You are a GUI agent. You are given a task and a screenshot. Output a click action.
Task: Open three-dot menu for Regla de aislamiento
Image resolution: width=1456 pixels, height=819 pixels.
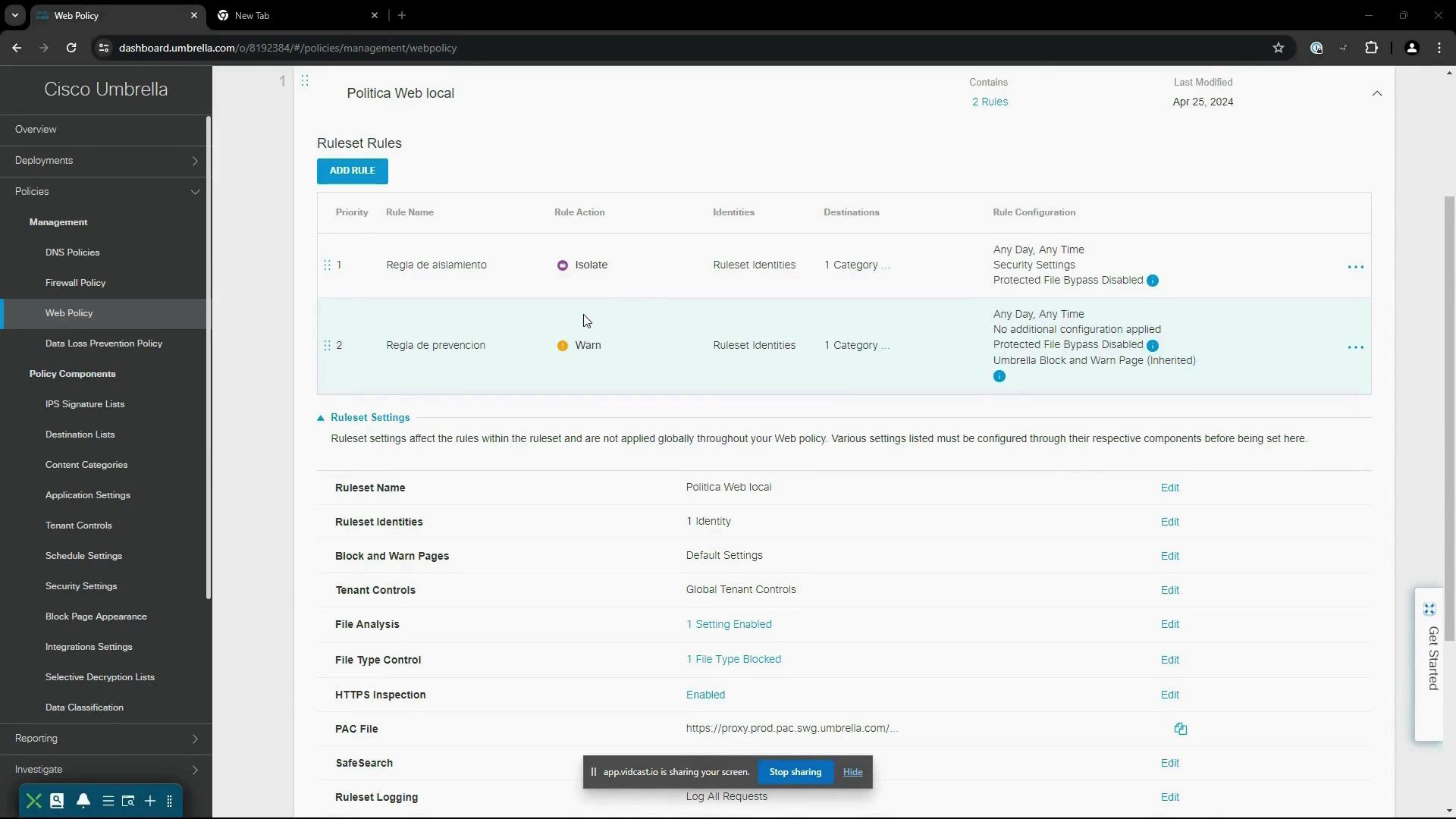point(1355,267)
